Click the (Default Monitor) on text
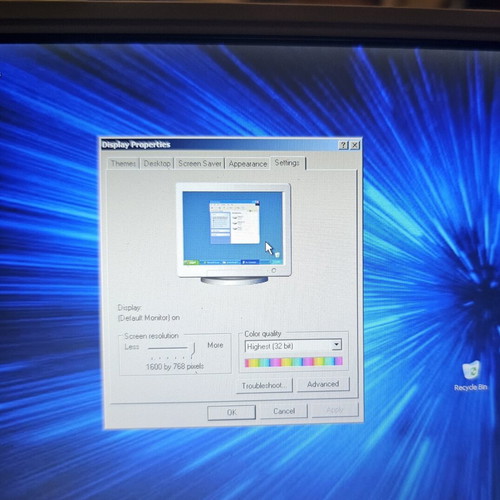Viewport: 500px width, 500px height. click(x=149, y=318)
